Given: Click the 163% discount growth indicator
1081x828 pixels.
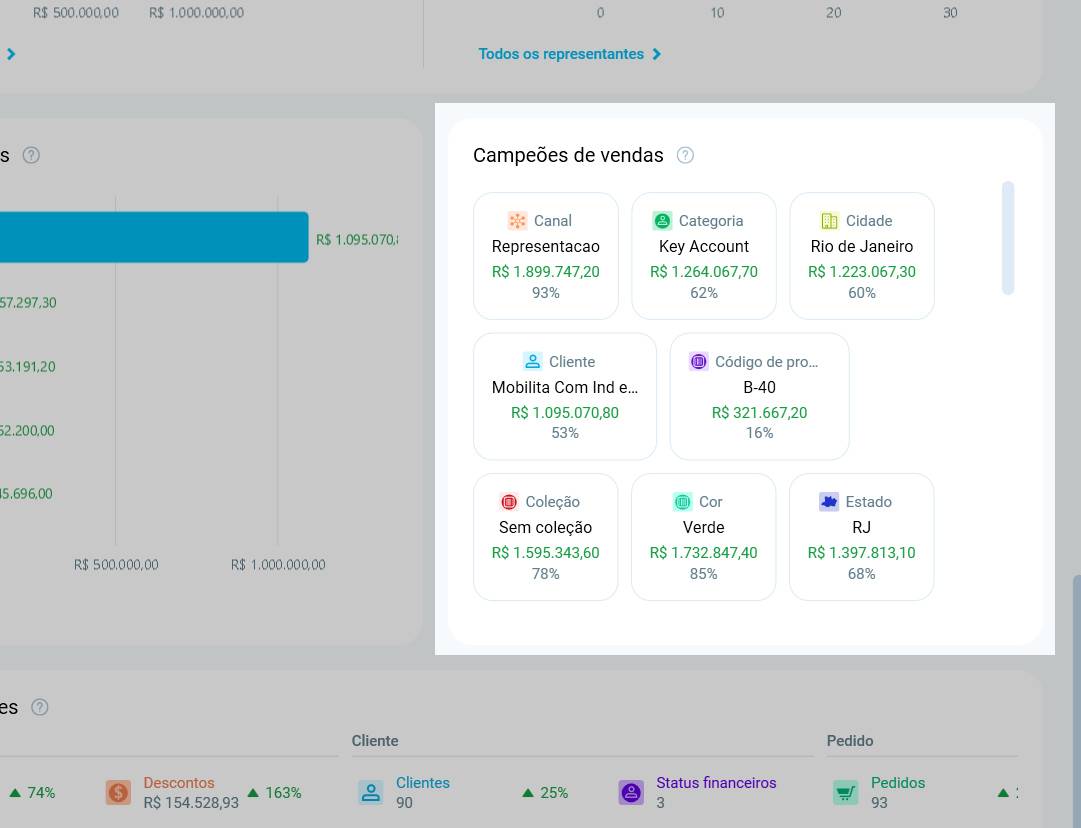Looking at the screenshot, I should 274,793.
